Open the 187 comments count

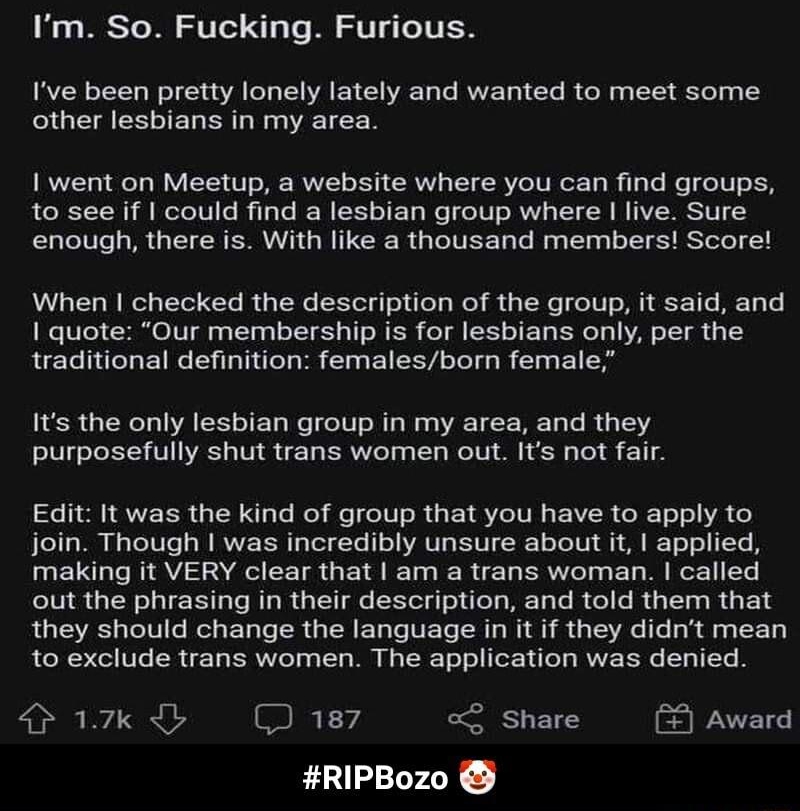(336, 719)
